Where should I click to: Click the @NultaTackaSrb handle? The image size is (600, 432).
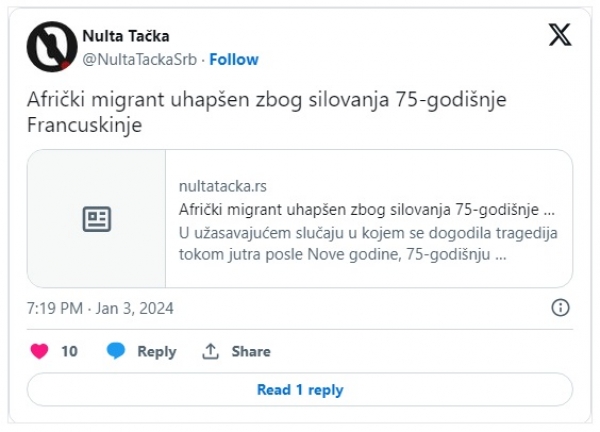coord(139,59)
